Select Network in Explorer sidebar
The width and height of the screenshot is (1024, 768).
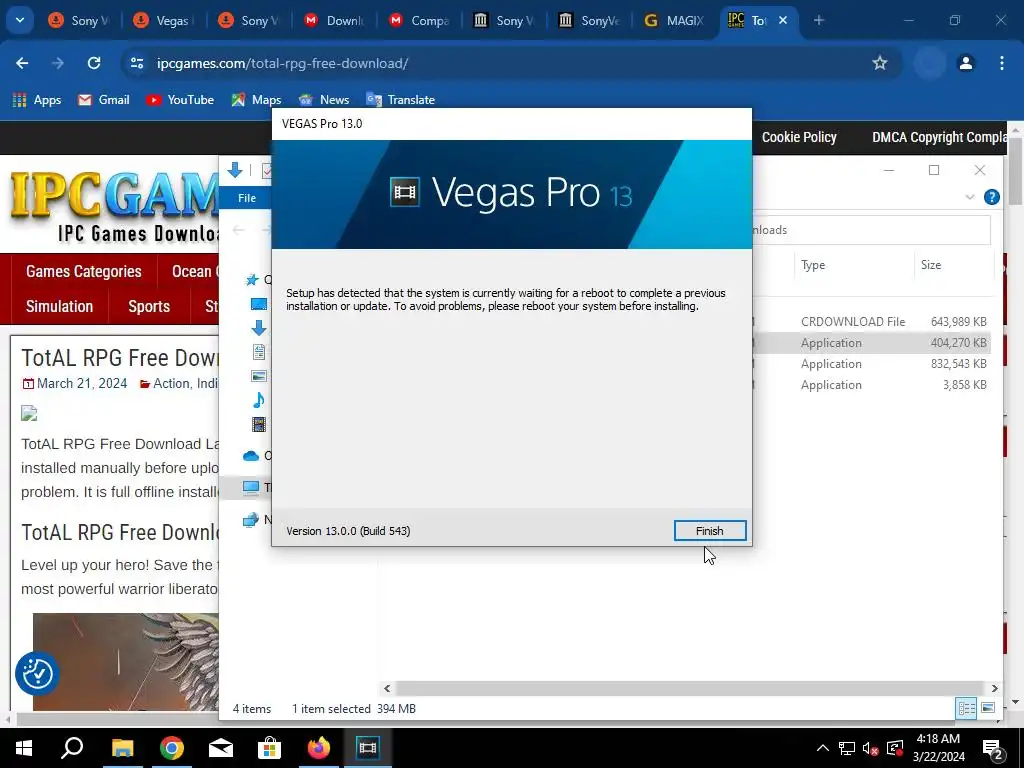[x=251, y=520]
